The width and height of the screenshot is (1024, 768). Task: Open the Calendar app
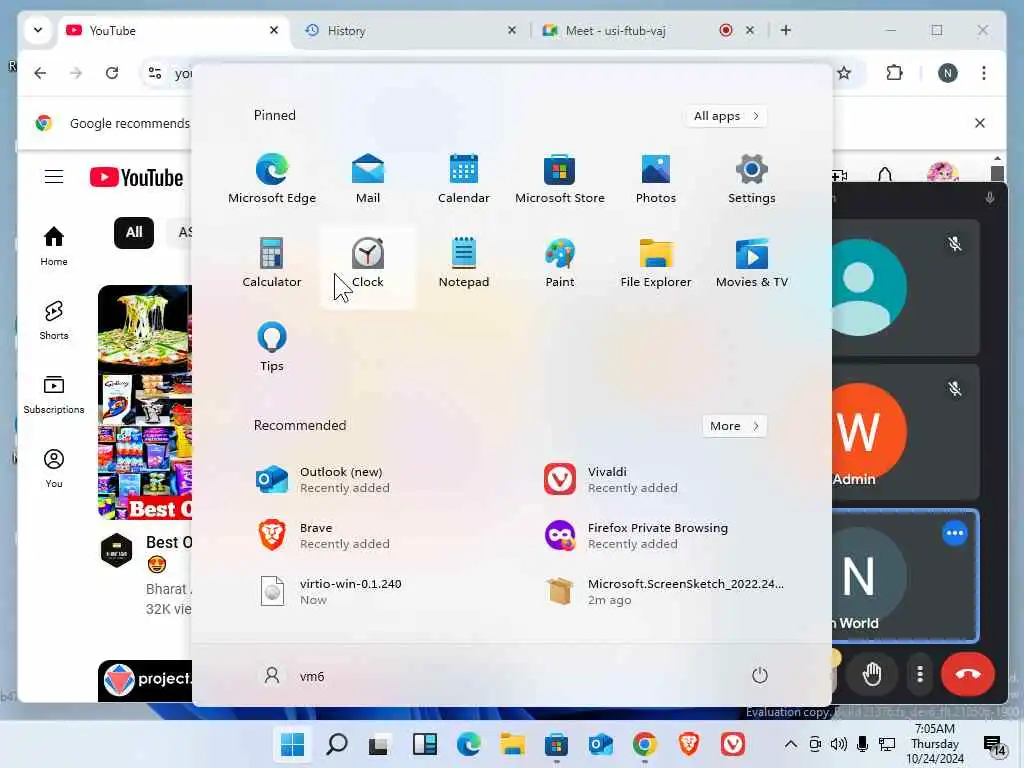coord(464,178)
